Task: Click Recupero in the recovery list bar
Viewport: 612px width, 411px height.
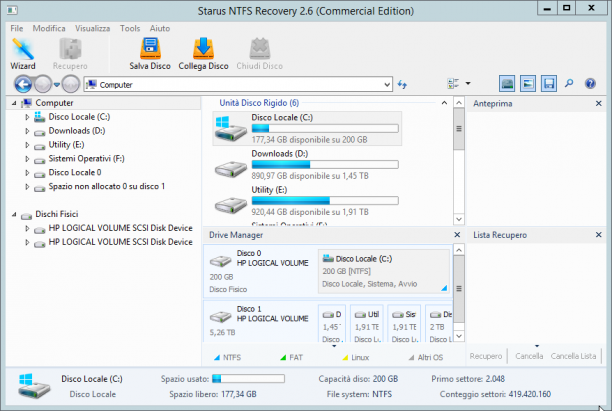Action: click(486, 356)
